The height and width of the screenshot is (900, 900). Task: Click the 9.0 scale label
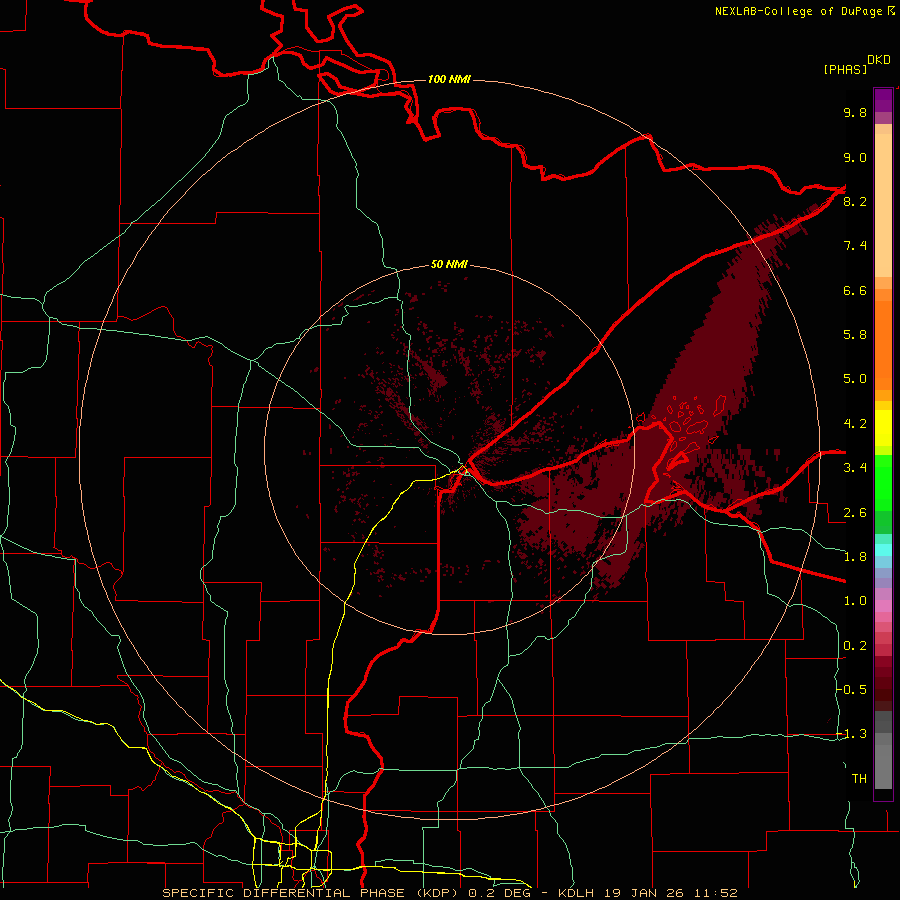(x=855, y=158)
